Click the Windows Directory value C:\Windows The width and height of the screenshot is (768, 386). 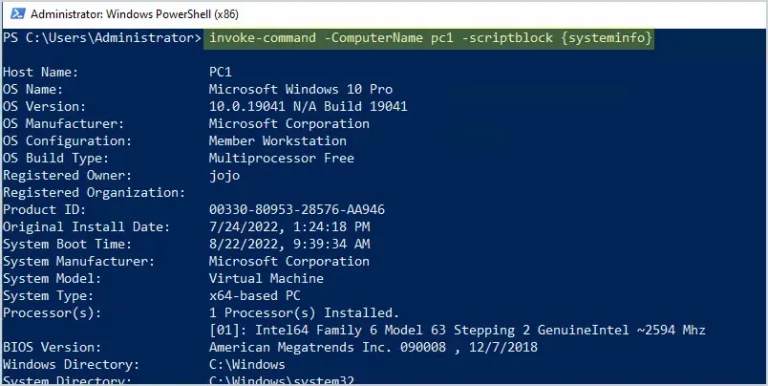(x=247, y=364)
